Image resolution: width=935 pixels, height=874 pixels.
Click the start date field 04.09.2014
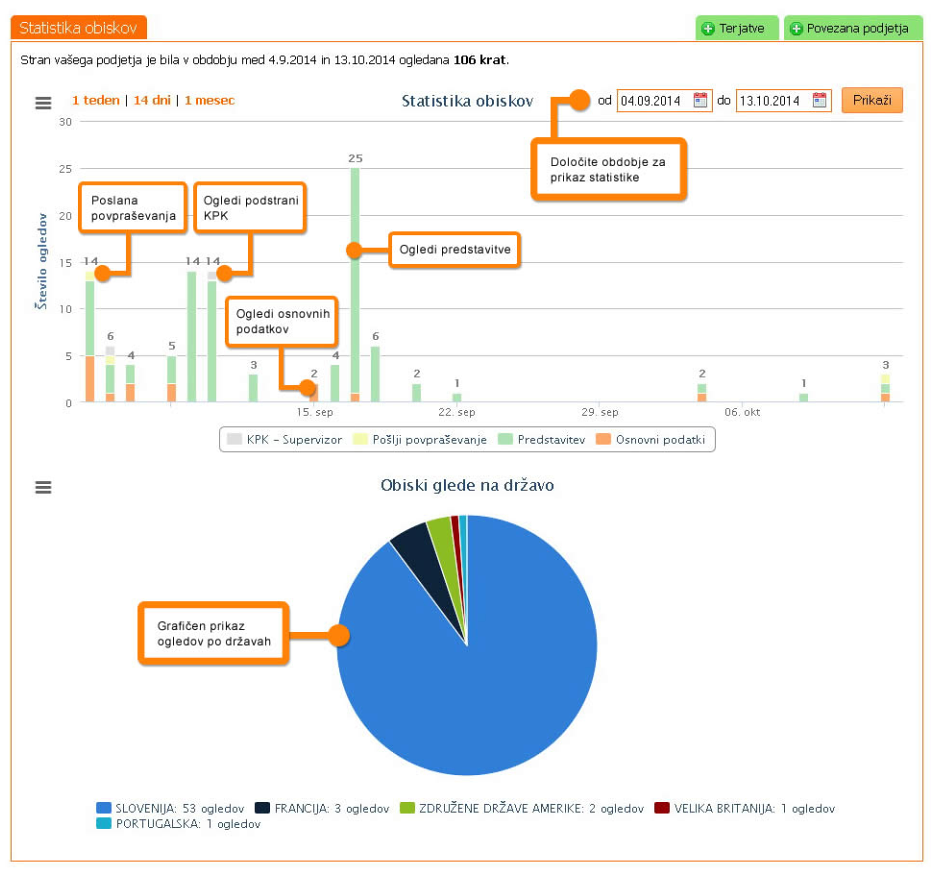click(x=653, y=101)
